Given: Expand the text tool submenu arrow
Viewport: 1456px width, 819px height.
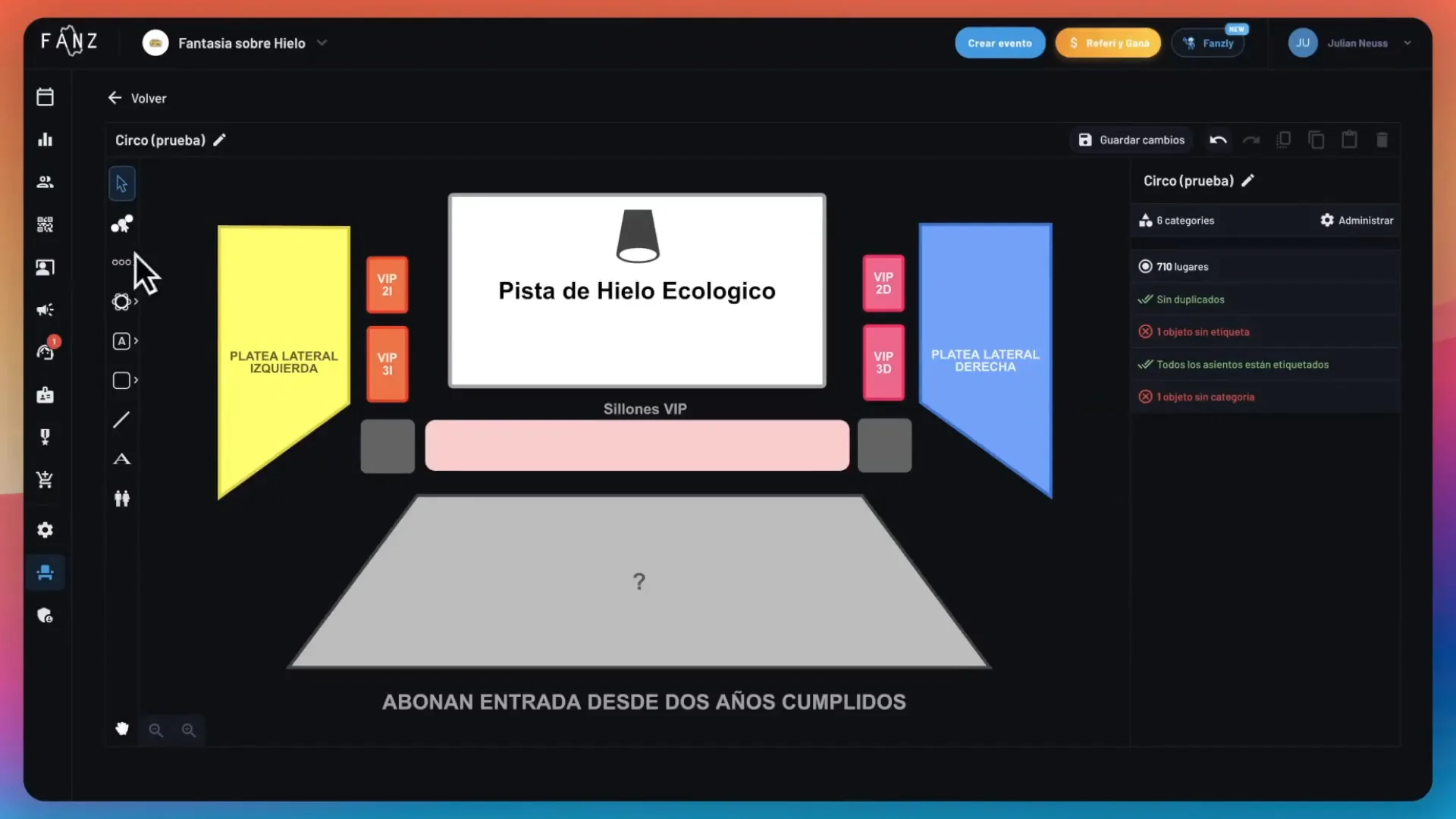Looking at the screenshot, I should [x=136, y=340].
